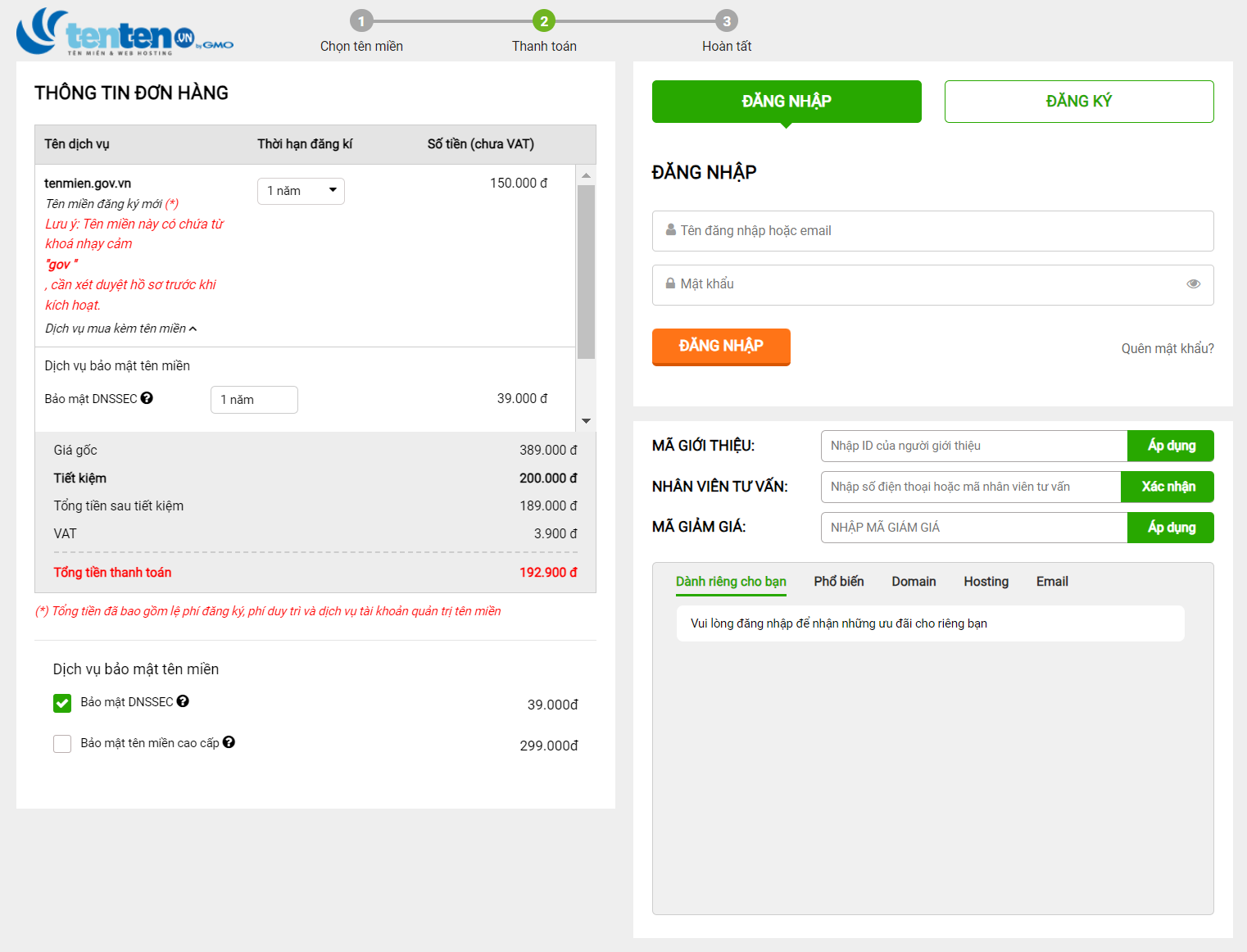Select the Dành riêng cho bạn tab

pos(731,582)
